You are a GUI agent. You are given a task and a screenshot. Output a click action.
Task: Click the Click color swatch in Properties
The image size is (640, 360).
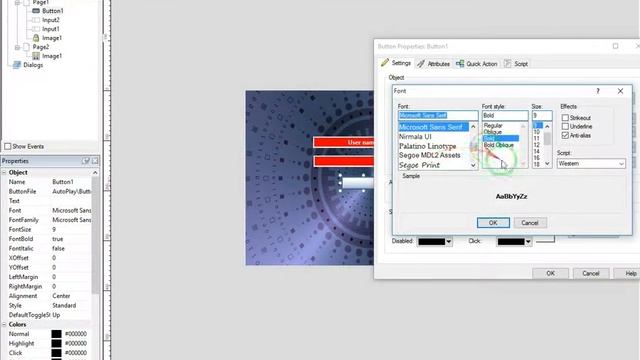56,353
